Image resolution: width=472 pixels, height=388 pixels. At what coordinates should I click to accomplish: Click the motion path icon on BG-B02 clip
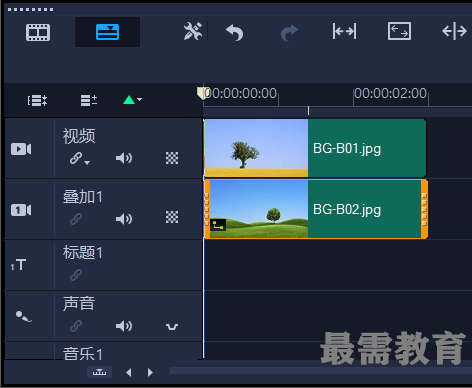tap(218, 225)
